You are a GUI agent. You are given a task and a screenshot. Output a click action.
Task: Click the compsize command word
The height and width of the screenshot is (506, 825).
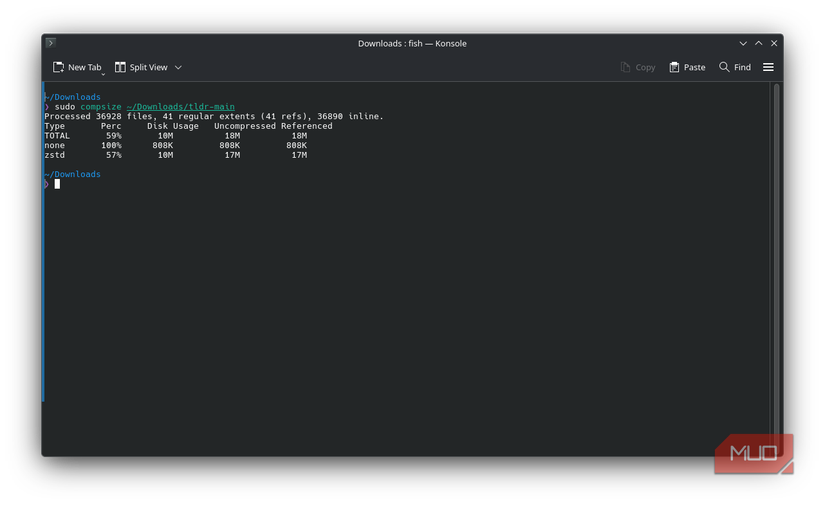pos(100,107)
